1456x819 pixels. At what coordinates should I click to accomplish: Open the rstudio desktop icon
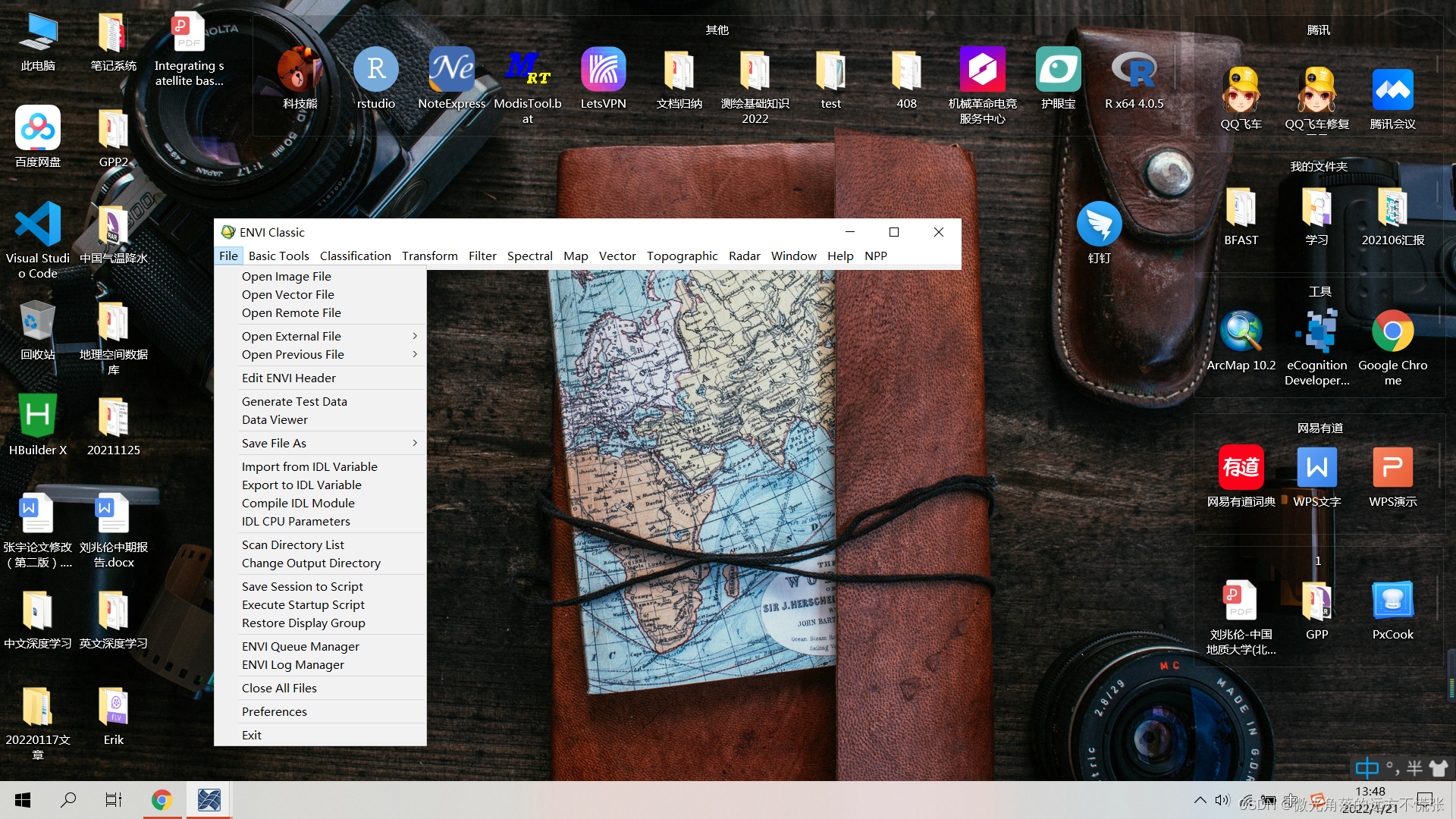[x=376, y=70]
